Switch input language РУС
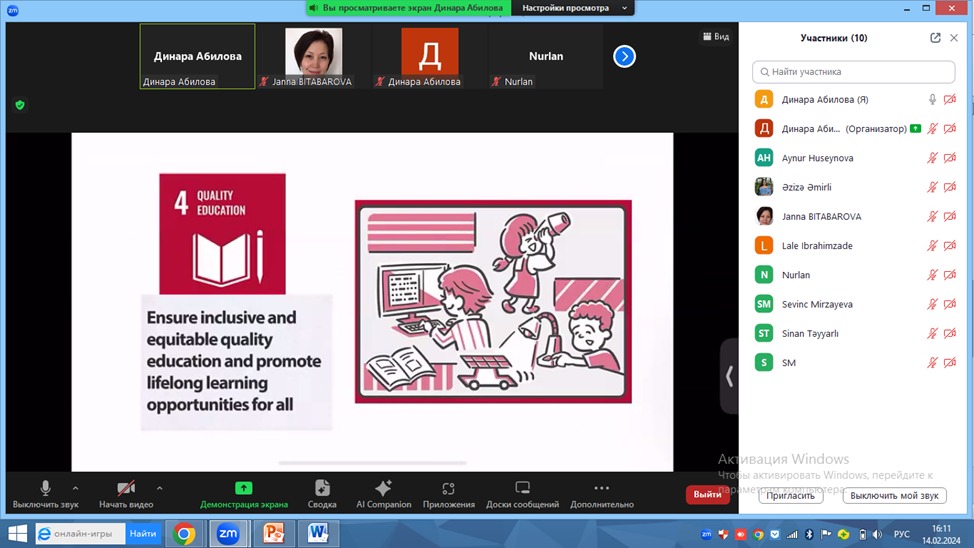The width and height of the screenshot is (974, 548). click(x=901, y=534)
